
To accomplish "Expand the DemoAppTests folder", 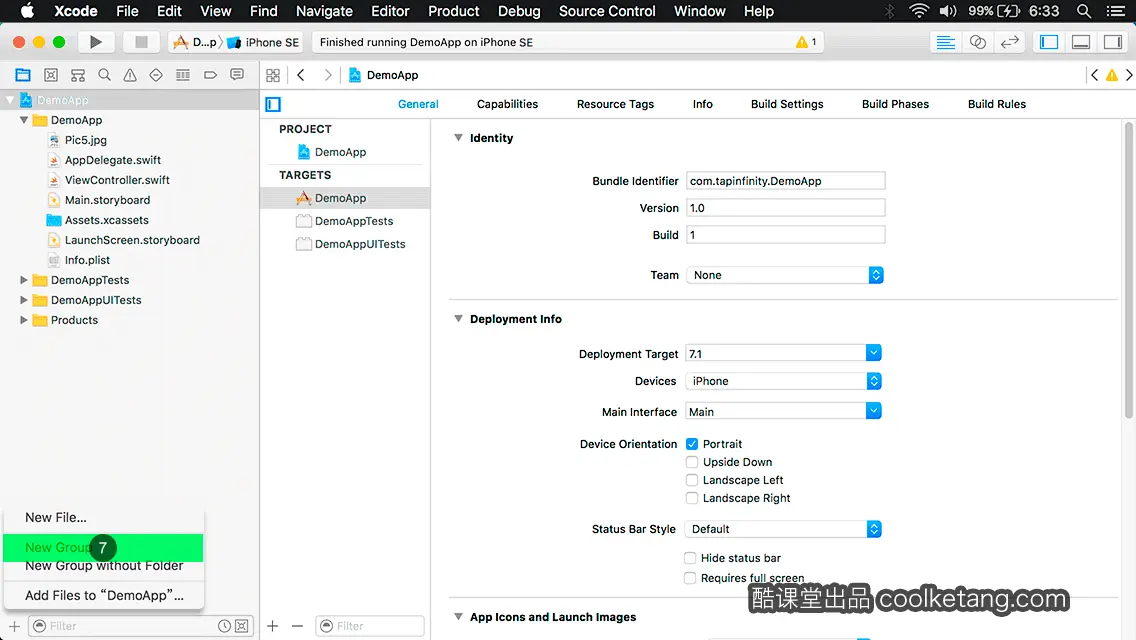I will point(23,280).
